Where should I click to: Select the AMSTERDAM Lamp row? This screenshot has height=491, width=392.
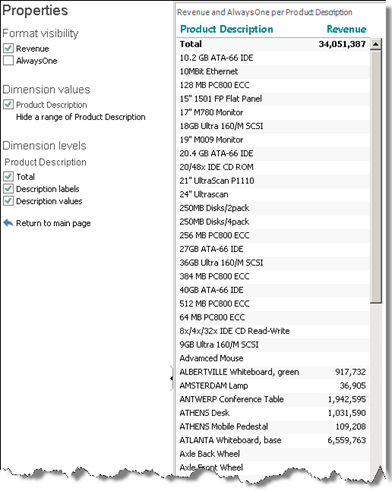click(x=273, y=386)
